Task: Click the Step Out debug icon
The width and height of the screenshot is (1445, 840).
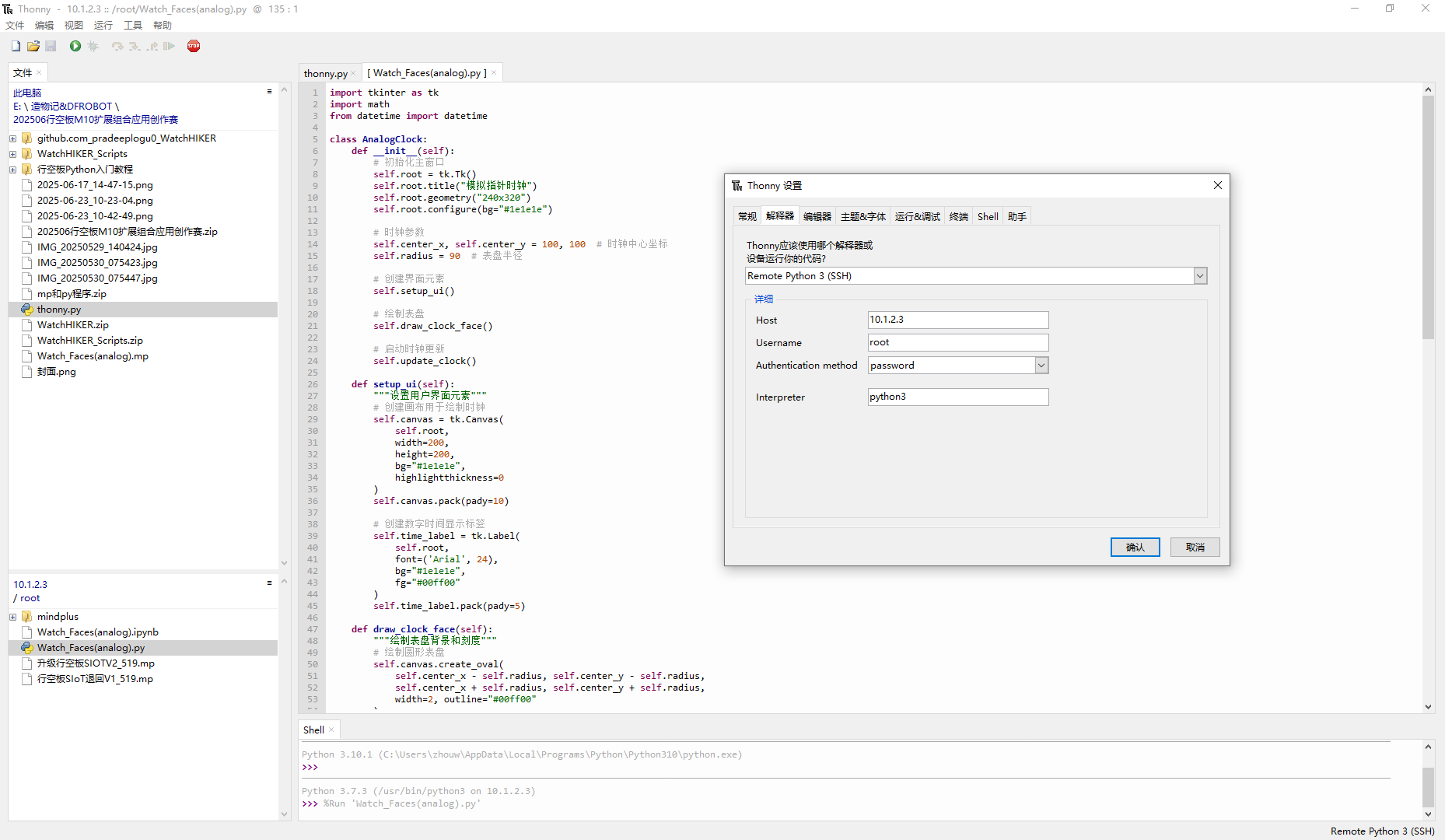Action: pos(152,47)
